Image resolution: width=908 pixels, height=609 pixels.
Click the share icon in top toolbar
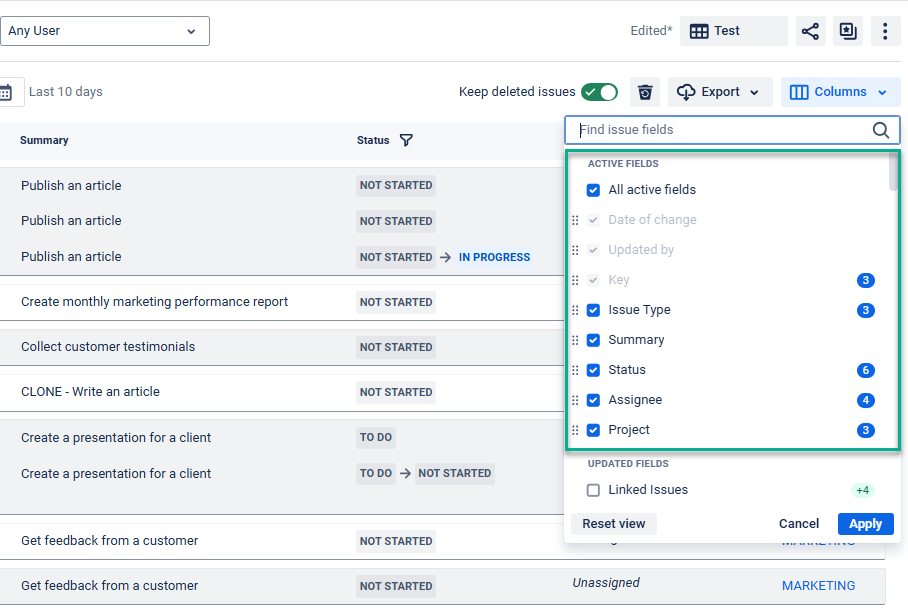811,31
